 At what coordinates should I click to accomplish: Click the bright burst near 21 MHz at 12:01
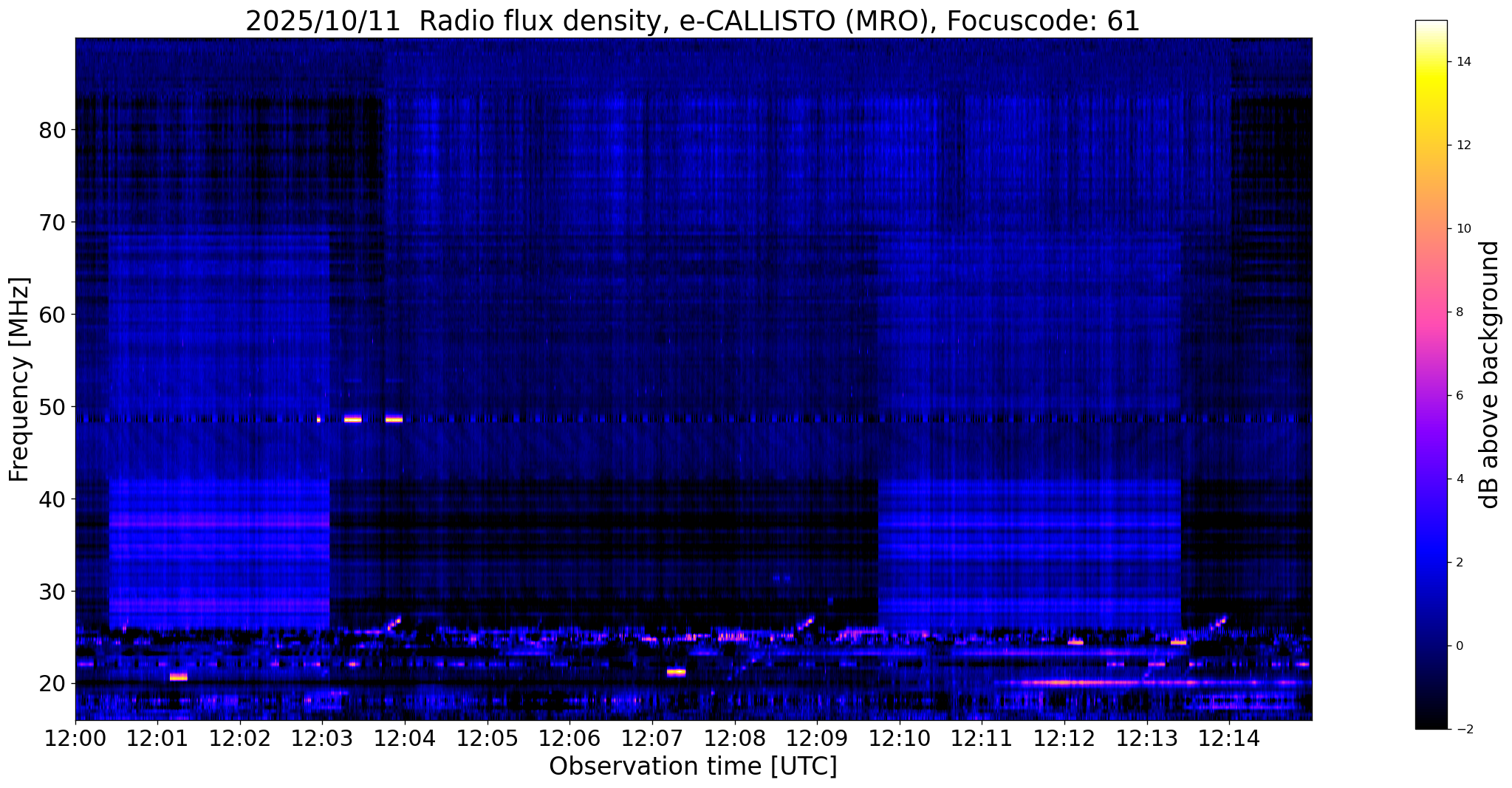pos(178,676)
